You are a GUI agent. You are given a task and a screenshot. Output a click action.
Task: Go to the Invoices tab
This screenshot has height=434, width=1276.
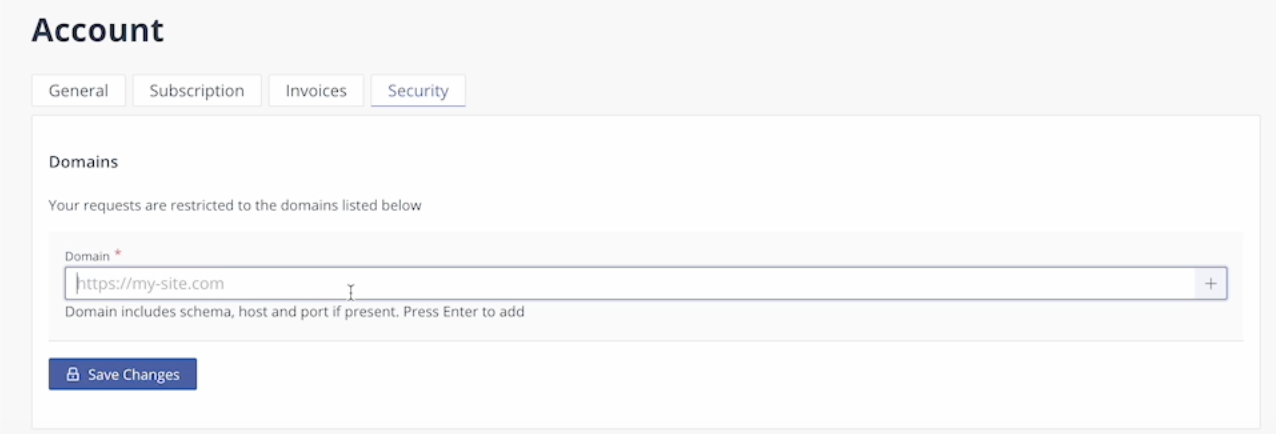click(x=316, y=90)
